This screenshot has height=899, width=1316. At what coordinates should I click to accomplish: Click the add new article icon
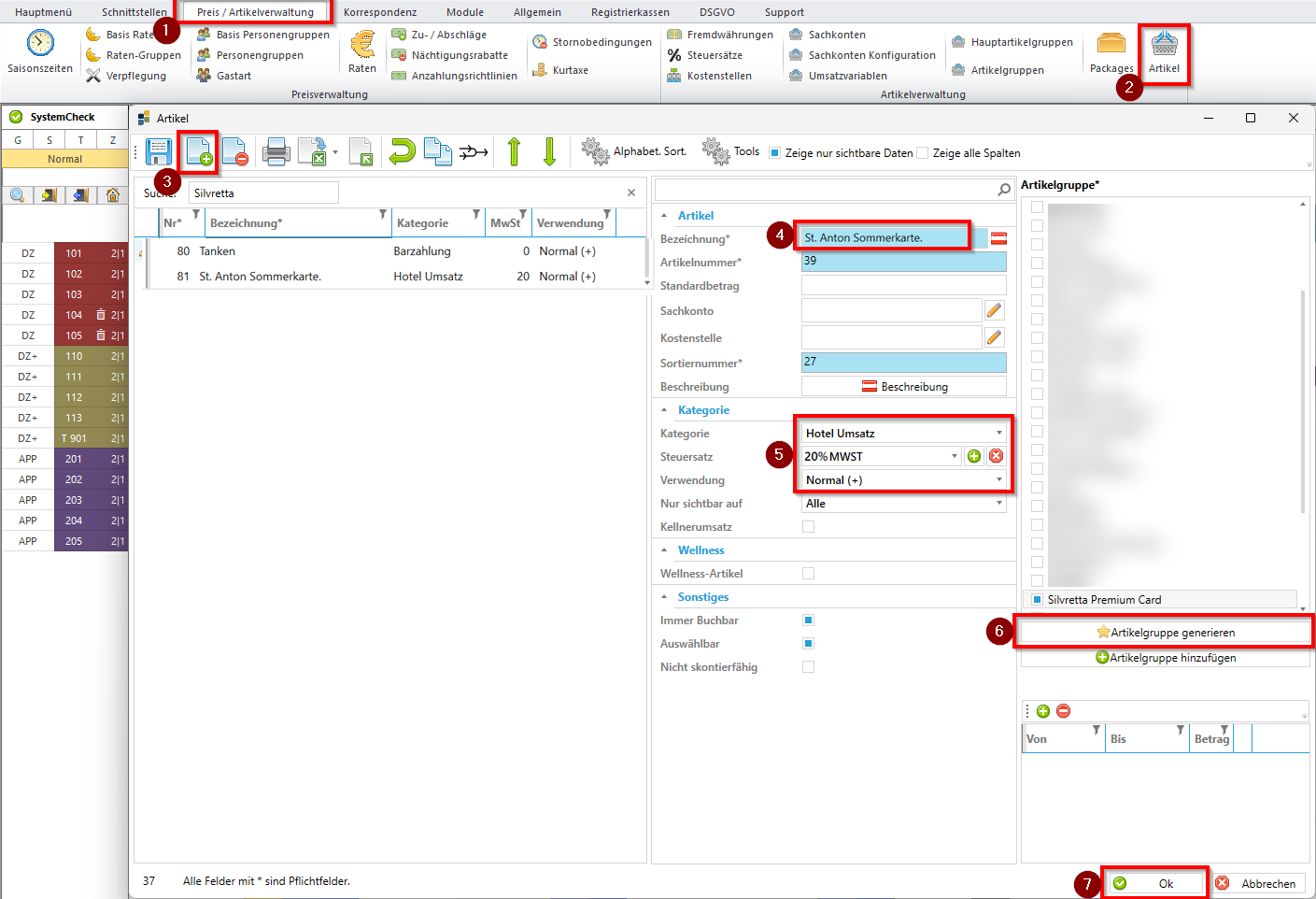[199, 151]
